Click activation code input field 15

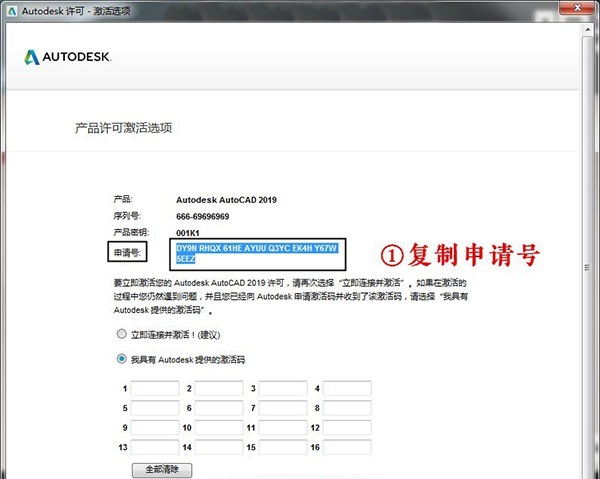tap(283, 447)
